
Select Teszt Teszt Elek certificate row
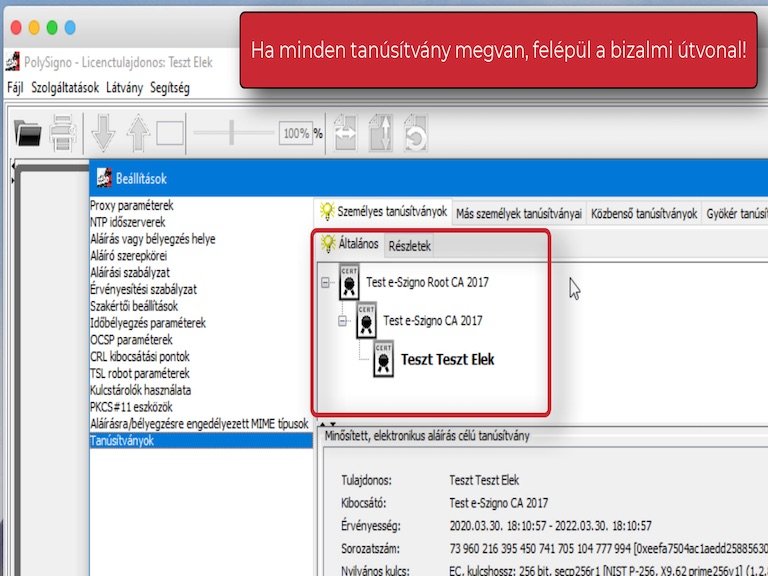[x=447, y=360]
